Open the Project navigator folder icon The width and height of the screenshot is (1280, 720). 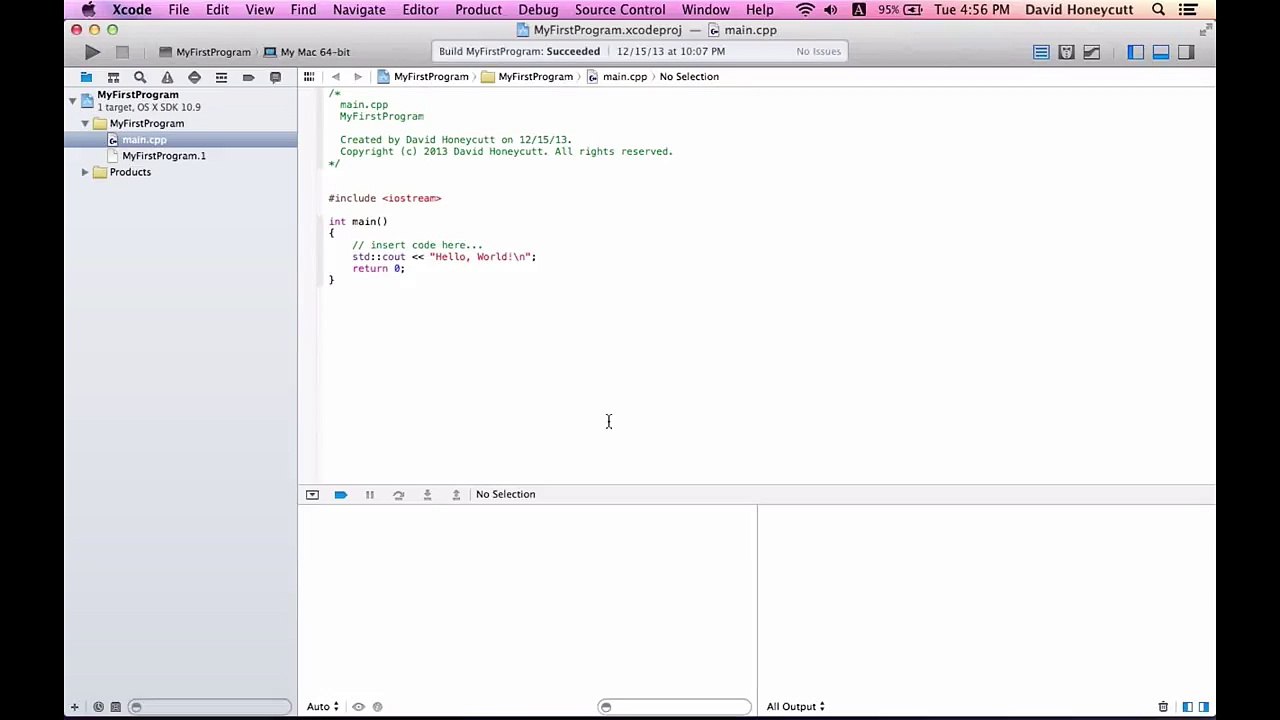[87, 77]
